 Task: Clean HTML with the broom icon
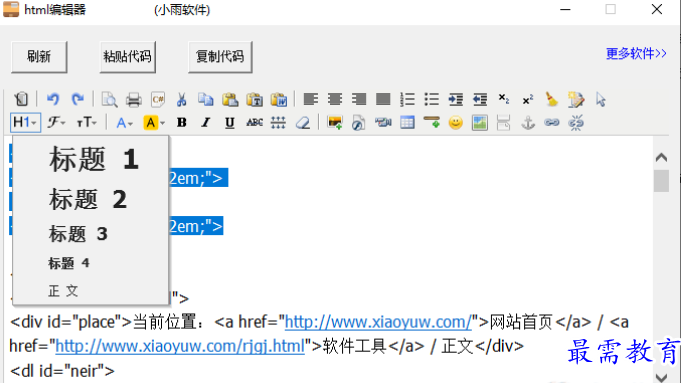pos(551,99)
